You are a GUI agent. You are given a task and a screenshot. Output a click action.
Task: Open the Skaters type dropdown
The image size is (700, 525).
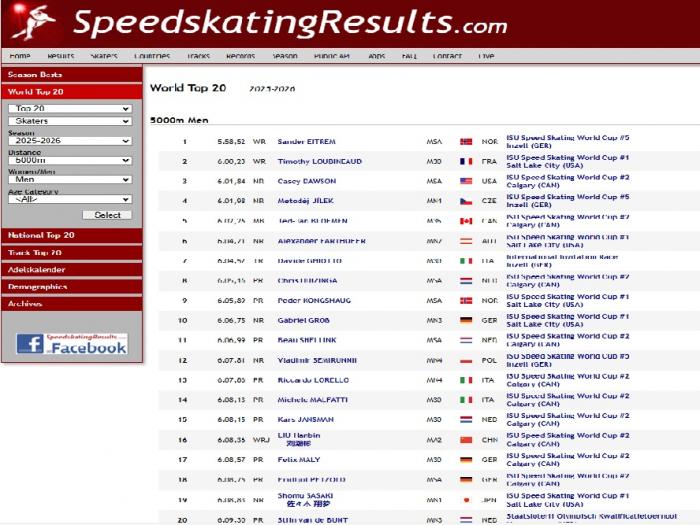pos(70,121)
